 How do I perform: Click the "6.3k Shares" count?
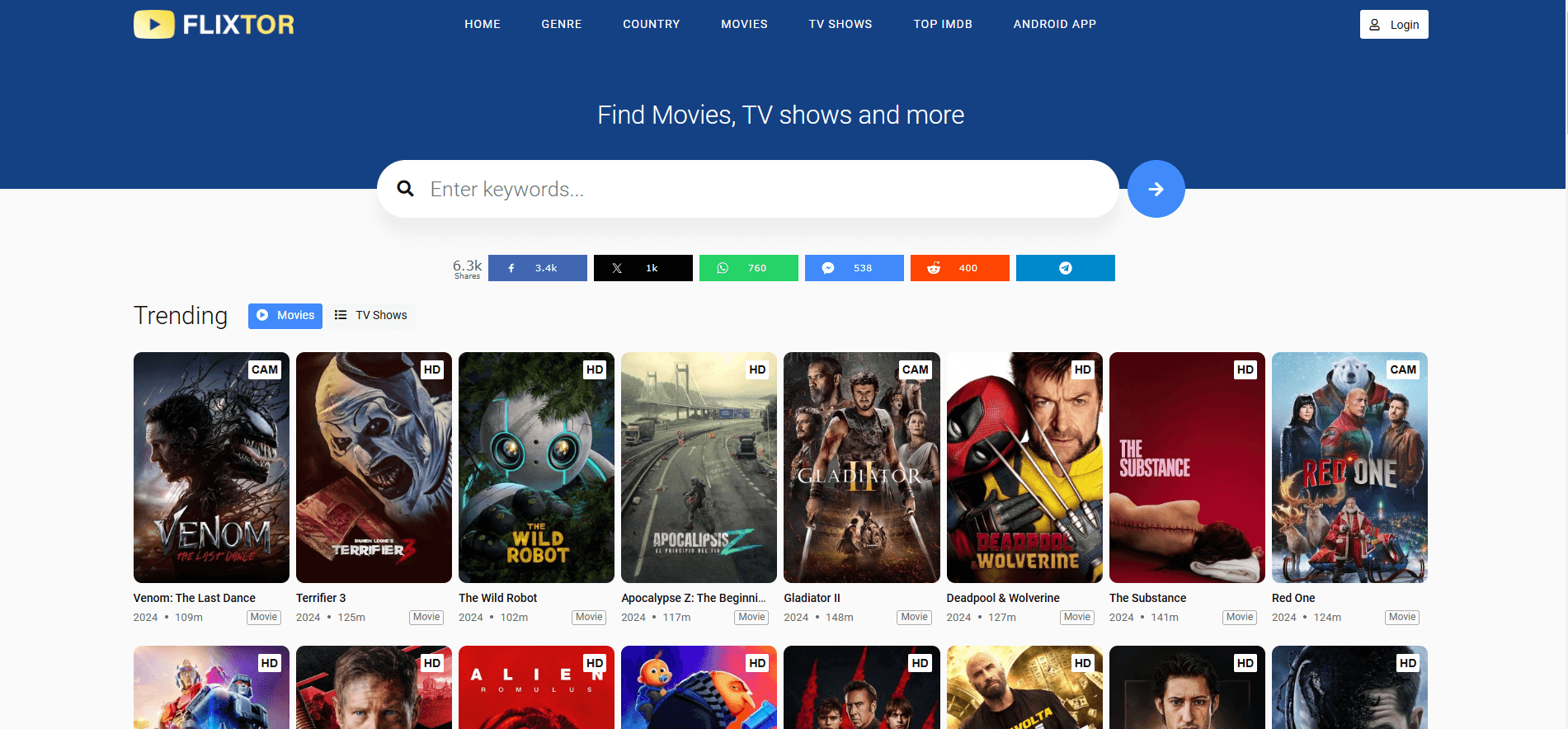tap(467, 269)
